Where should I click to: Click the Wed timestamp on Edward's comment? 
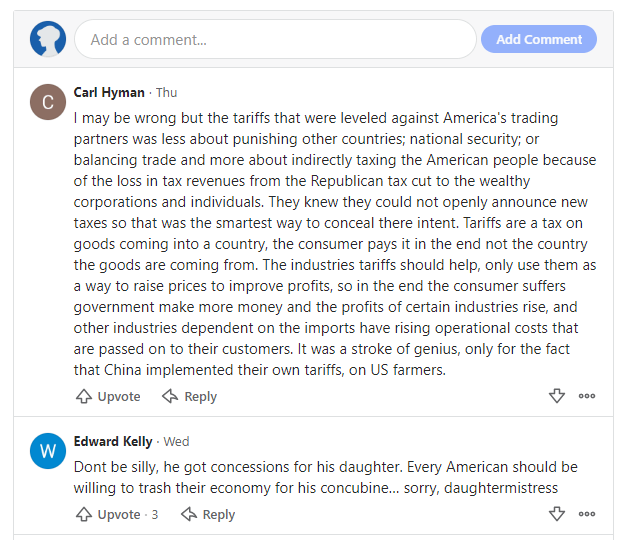[x=176, y=441]
